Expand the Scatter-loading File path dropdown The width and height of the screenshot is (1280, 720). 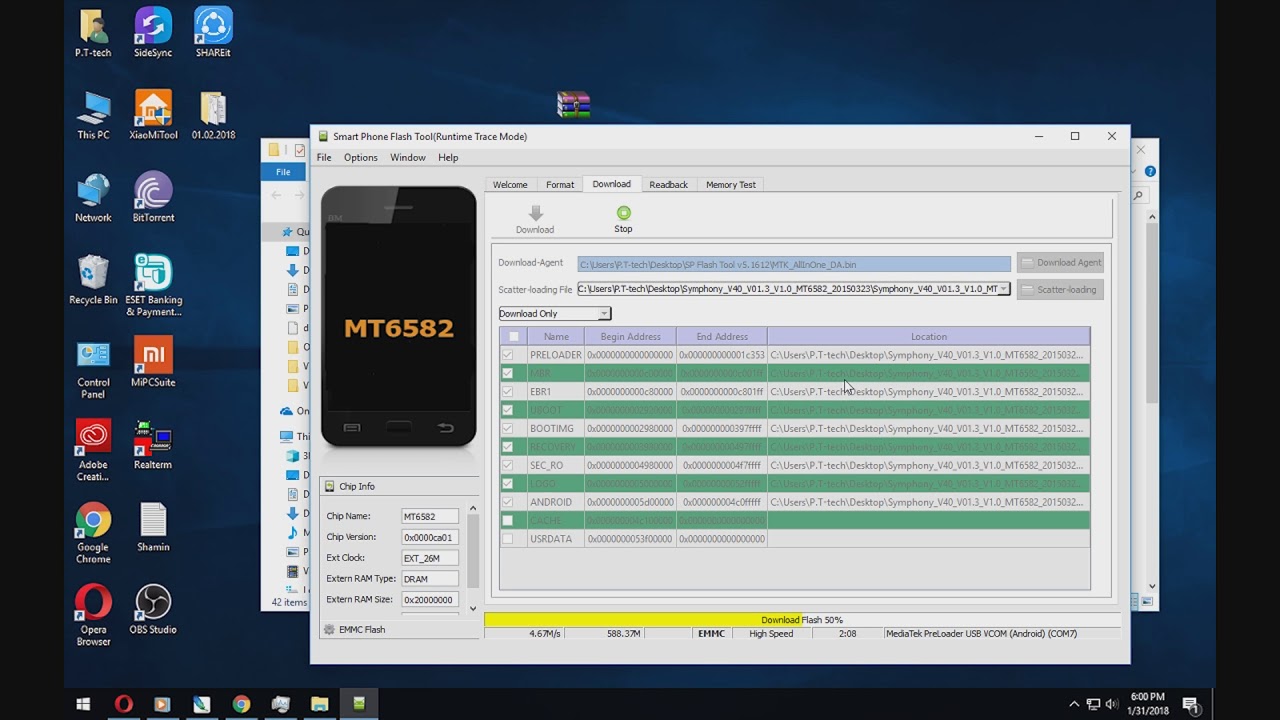[x=1004, y=289]
